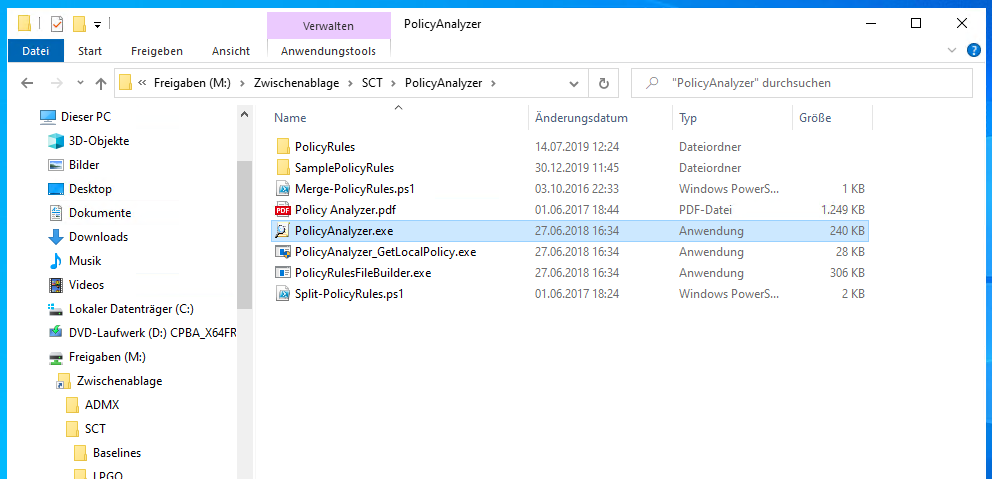Open the address bar history dropdown
The image size is (992, 479).
(x=574, y=83)
